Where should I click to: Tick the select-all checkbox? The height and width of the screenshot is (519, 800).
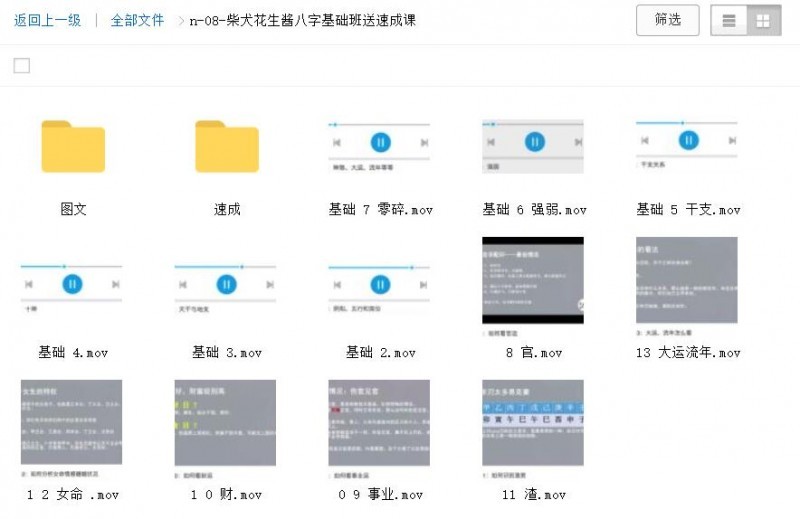click(x=21, y=65)
